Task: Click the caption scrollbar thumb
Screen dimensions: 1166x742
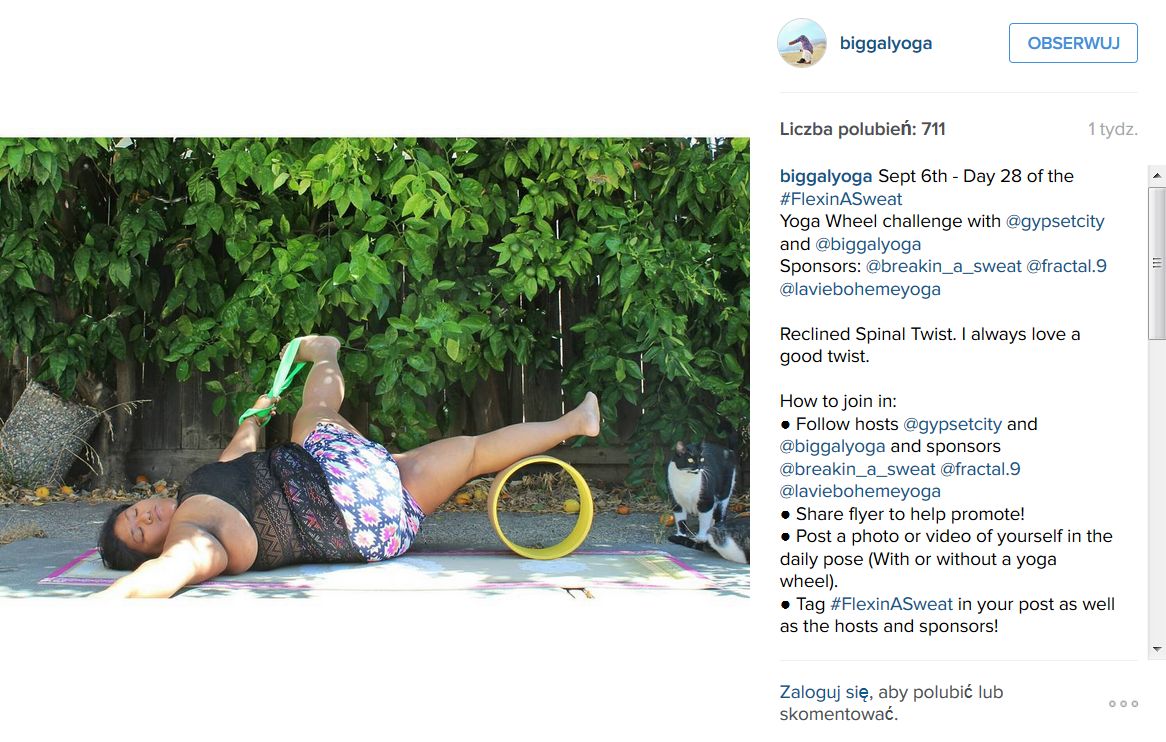Action: pos(1156,263)
